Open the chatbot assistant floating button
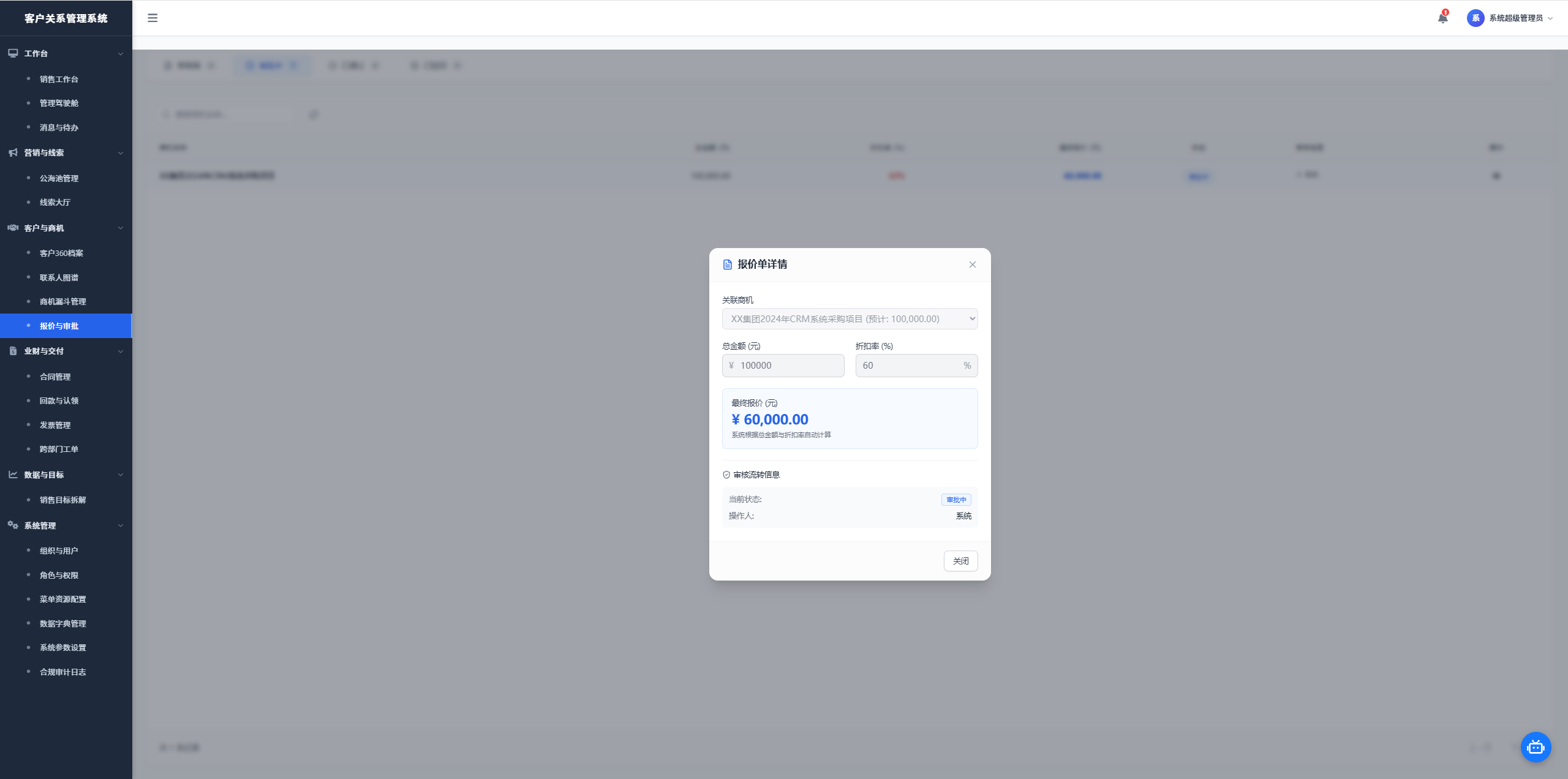Viewport: 1568px width, 779px height. tap(1536, 747)
